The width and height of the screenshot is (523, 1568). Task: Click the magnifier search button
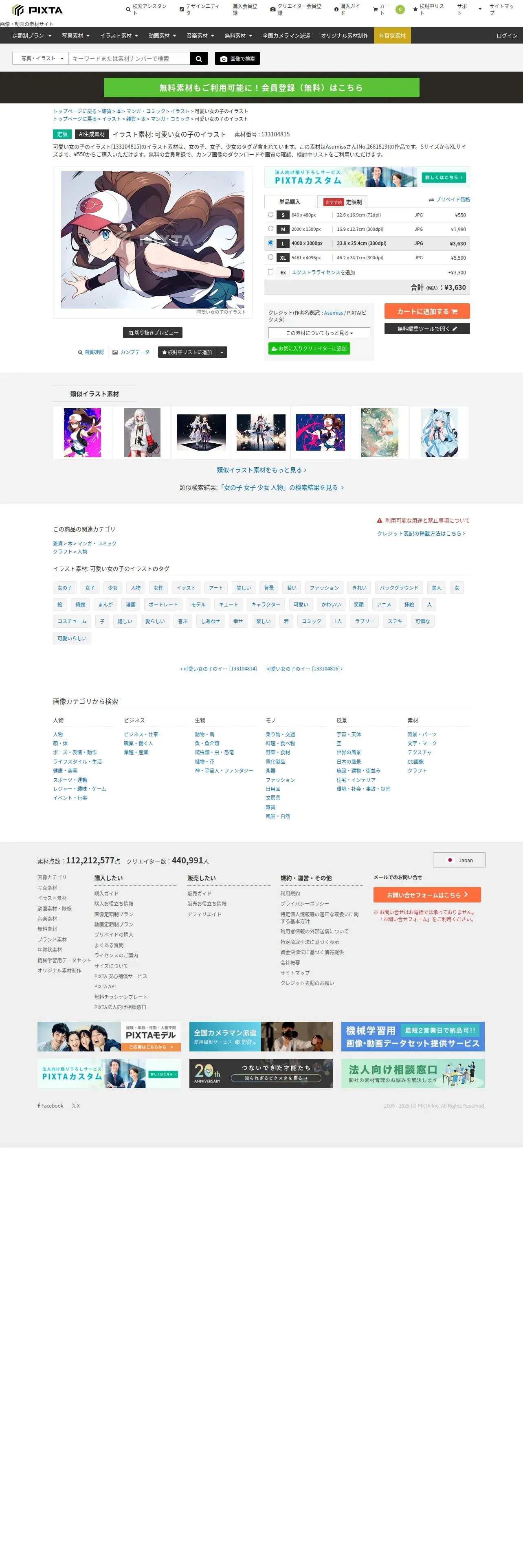pyautogui.click(x=198, y=59)
